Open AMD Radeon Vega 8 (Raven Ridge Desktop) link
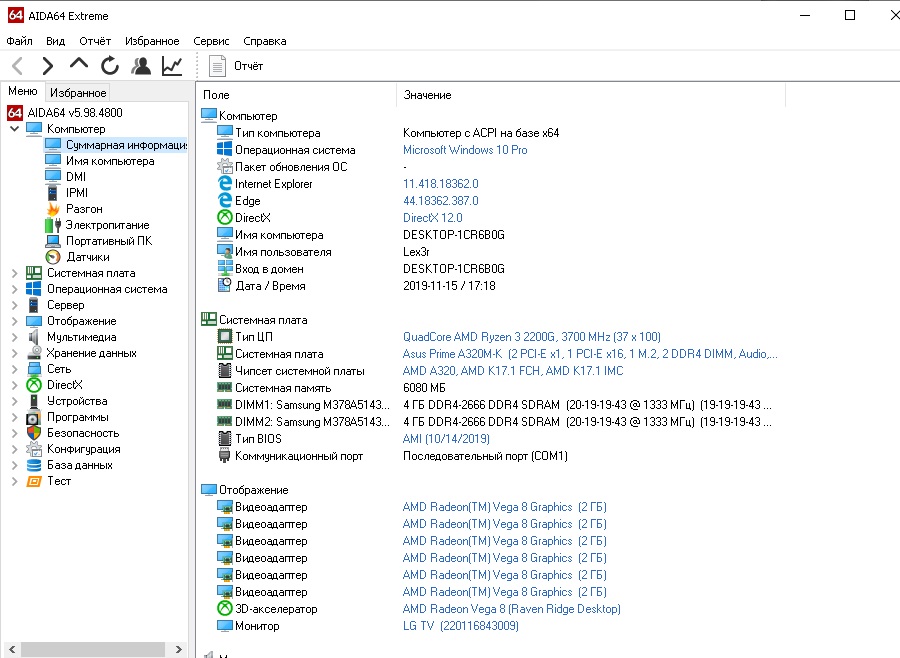The height and width of the screenshot is (658, 900). coord(511,609)
